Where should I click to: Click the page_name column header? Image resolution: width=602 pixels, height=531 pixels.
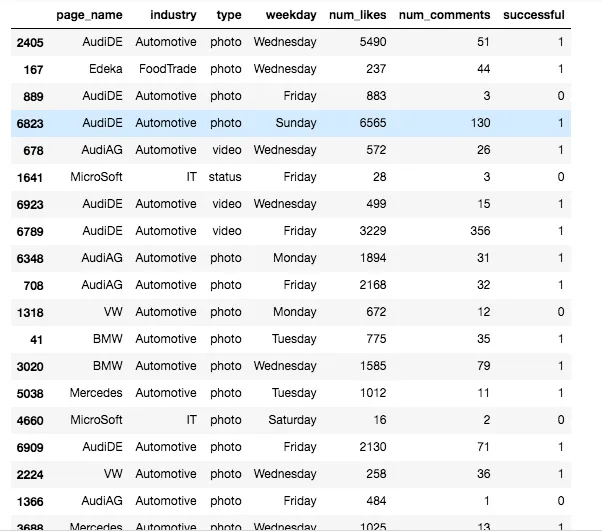coord(89,15)
